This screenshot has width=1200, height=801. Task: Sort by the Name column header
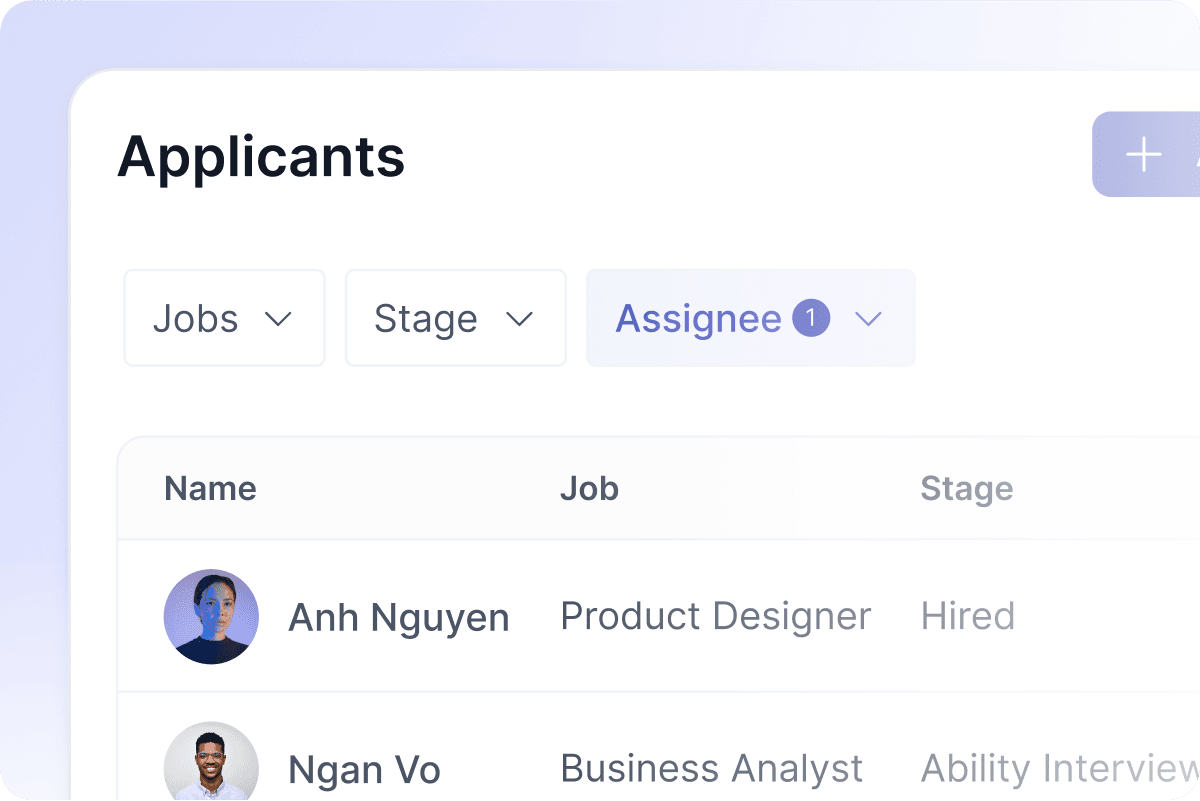pos(210,488)
